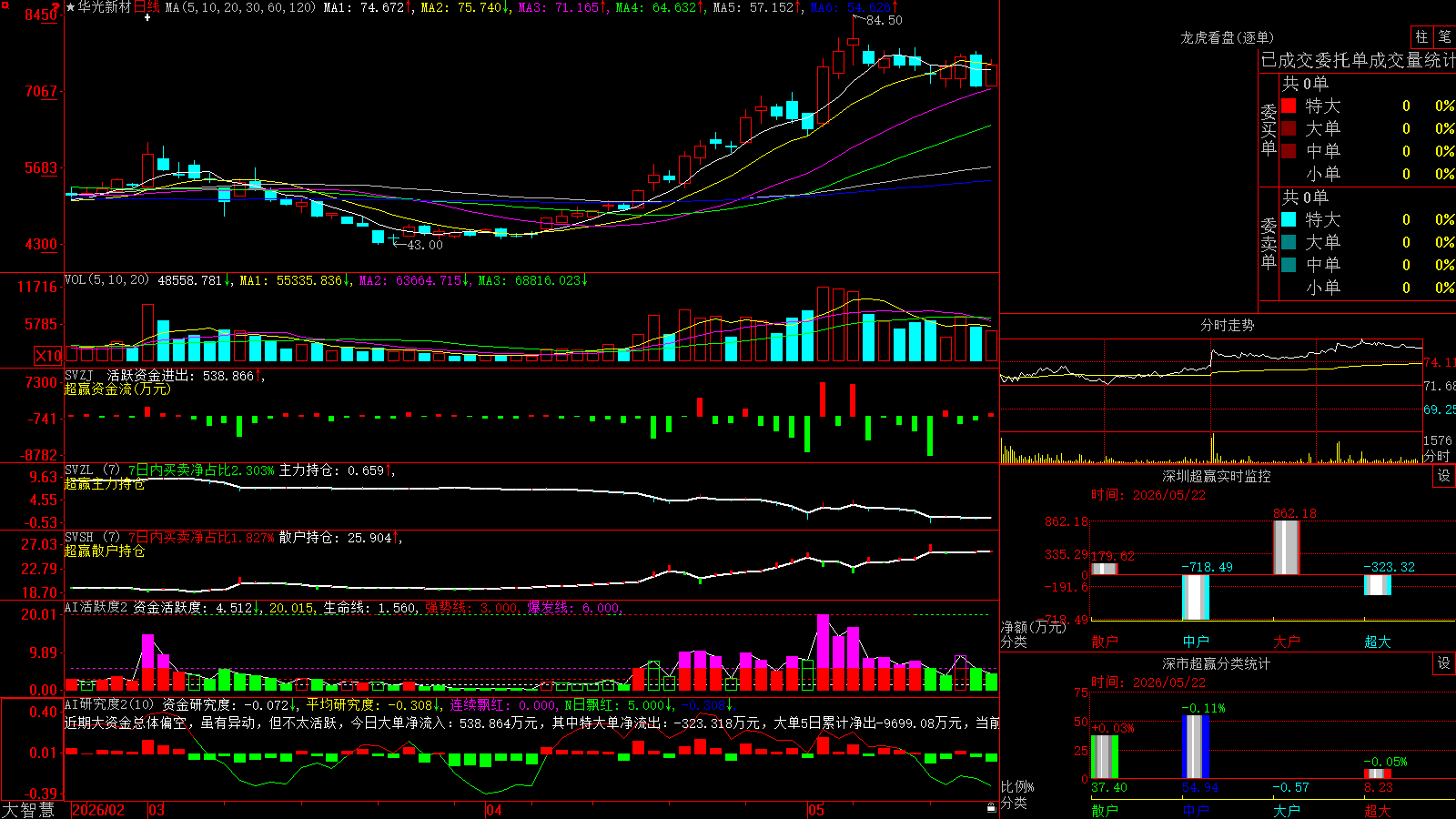The height and width of the screenshot is (819, 1456).
Task: Open MA(5,10,20,30,60,120) indicator parameters
Action: (240, 7)
